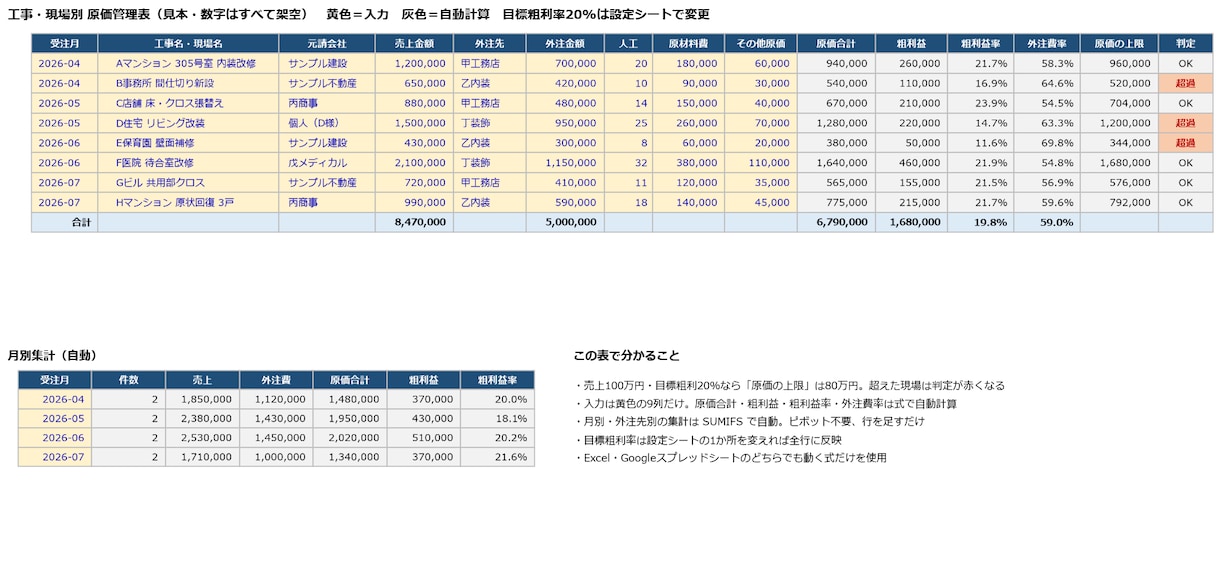Click the 外注金額 column header
This screenshot has width=1220, height=567.
[x=565, y=44]
